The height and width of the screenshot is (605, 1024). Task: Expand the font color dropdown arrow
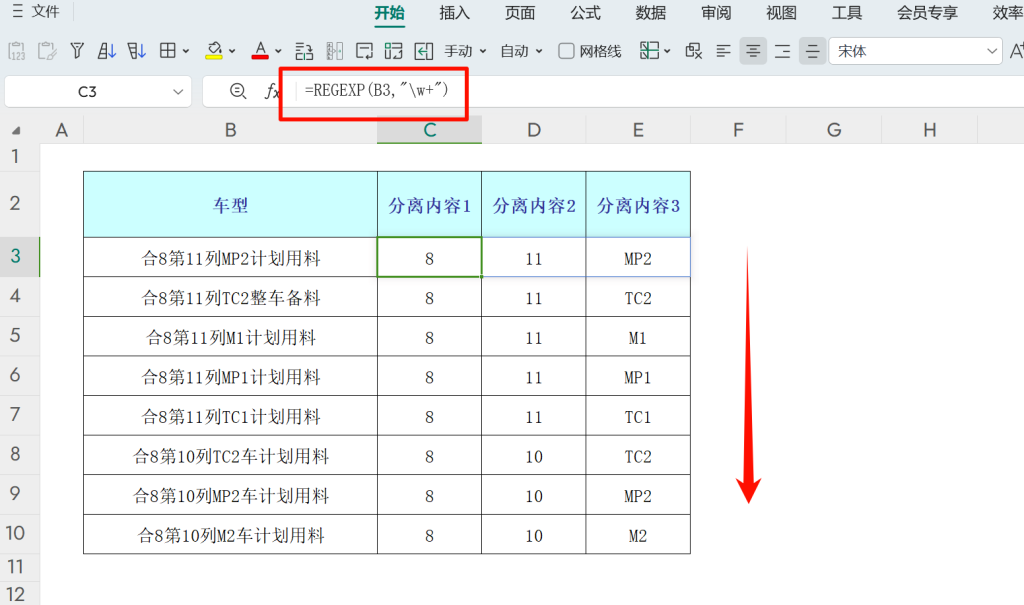pyautogui.click(x=278, y=51)
